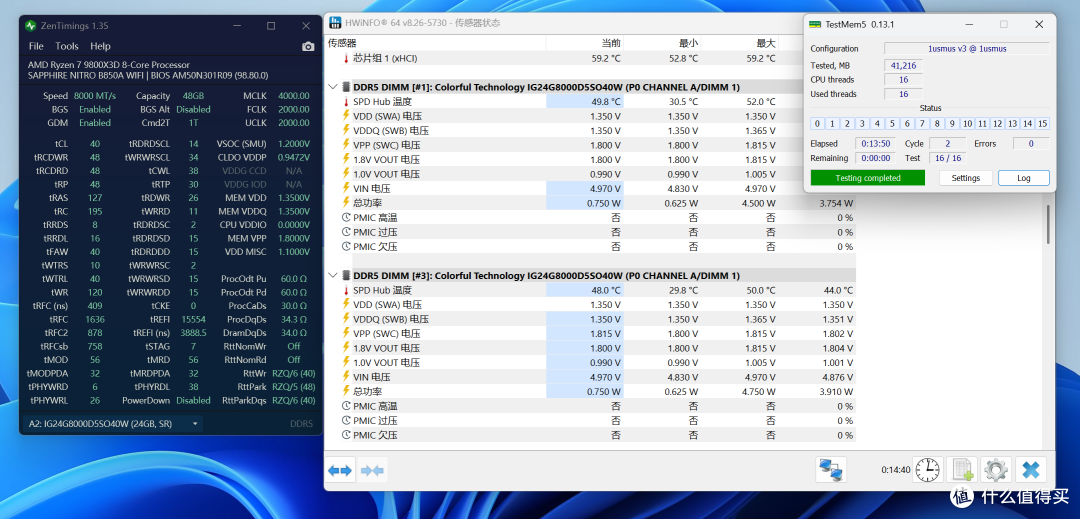Click the BGS Alt value Disabled
Screen dimensions: 1080x519
tap(193, 109)
